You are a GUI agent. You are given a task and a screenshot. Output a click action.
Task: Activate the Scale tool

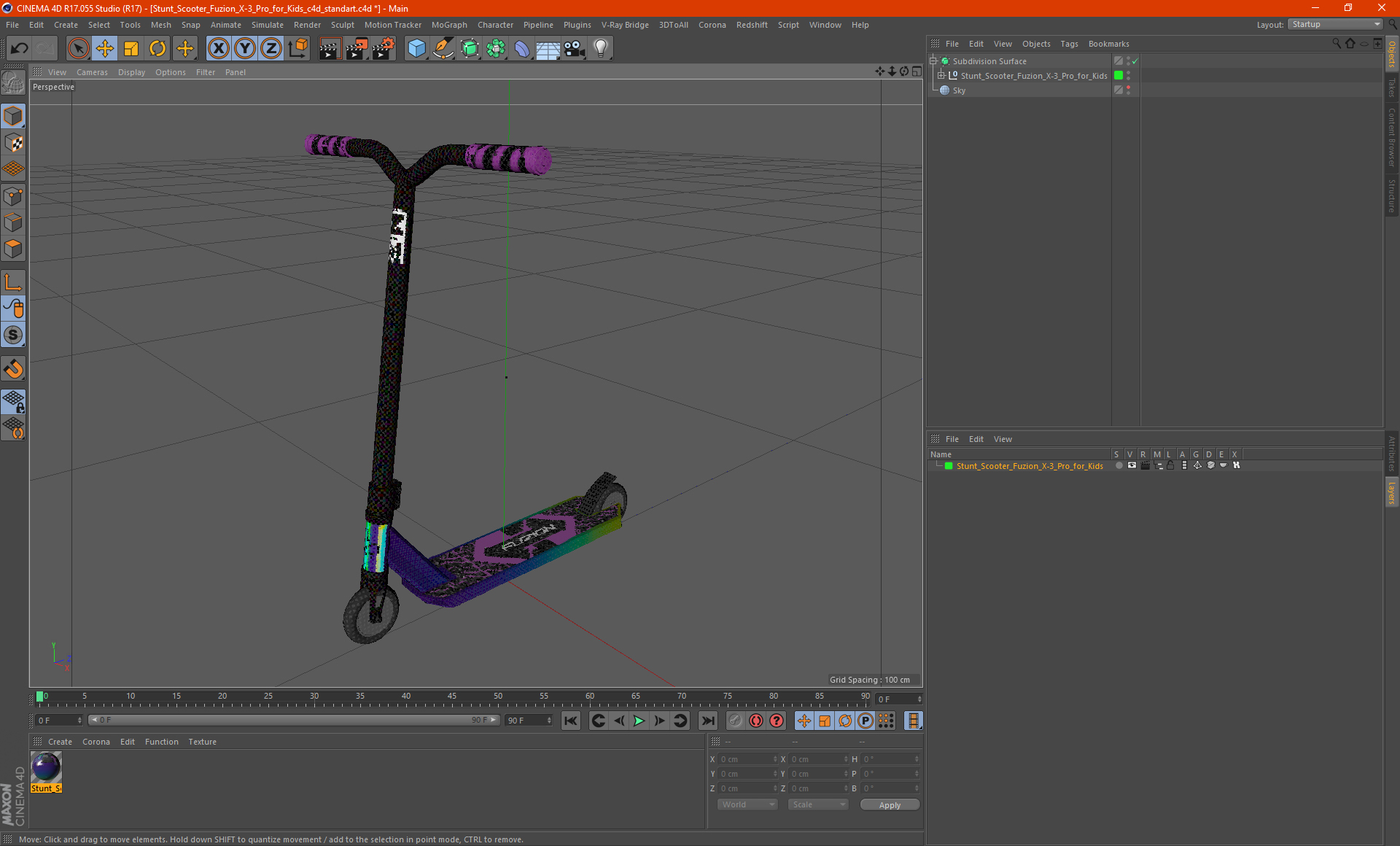click(131, 49)
